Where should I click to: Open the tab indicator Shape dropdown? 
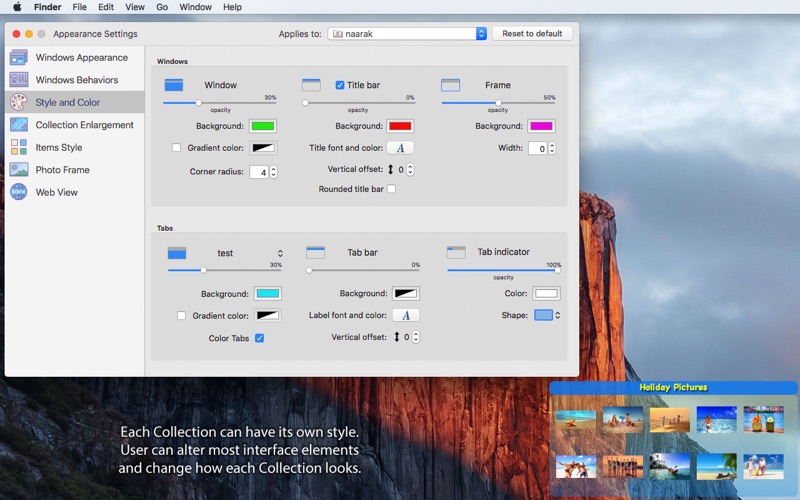[x=547, y=315]
